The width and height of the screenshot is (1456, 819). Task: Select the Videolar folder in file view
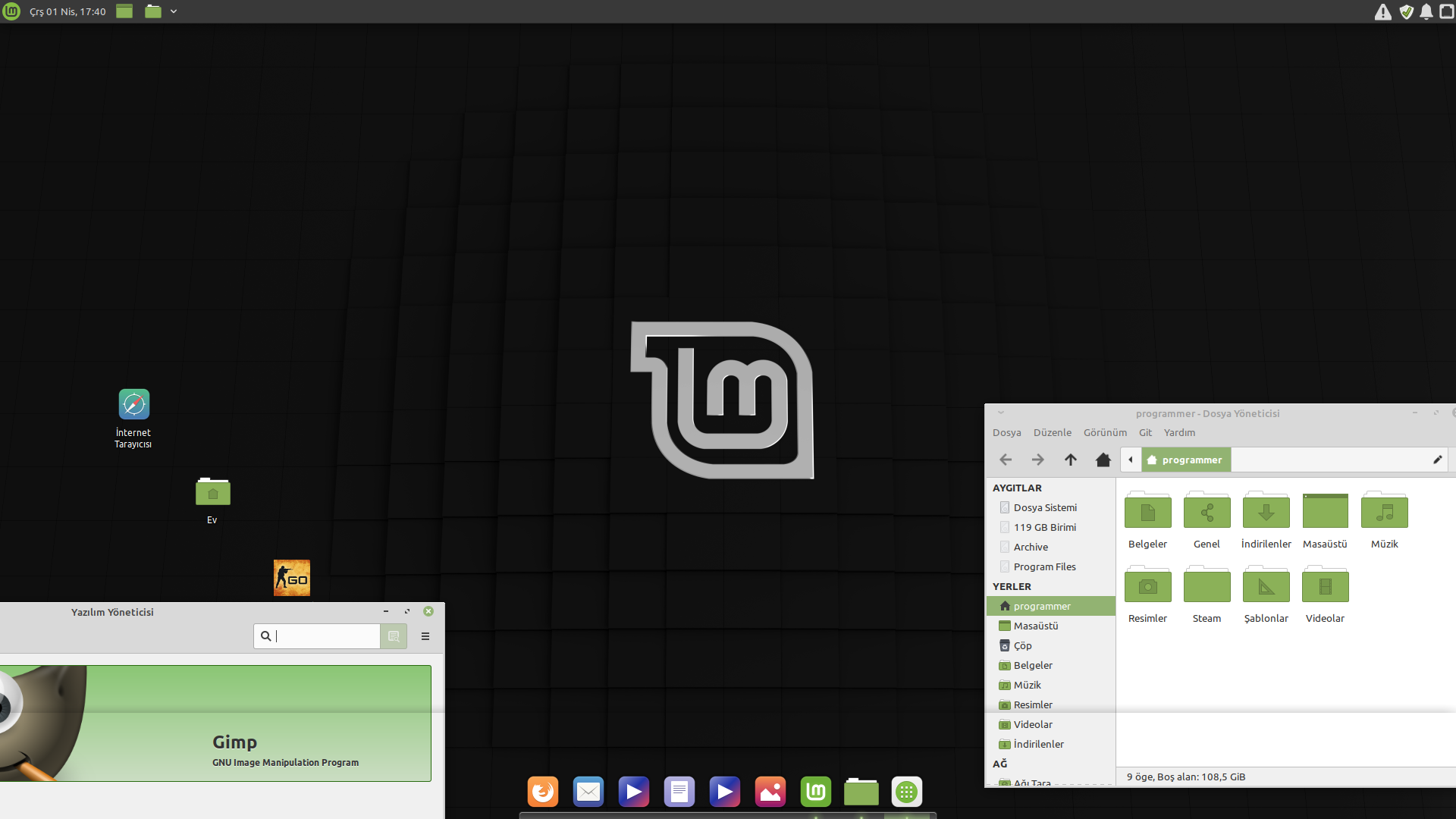point(1326,595)
